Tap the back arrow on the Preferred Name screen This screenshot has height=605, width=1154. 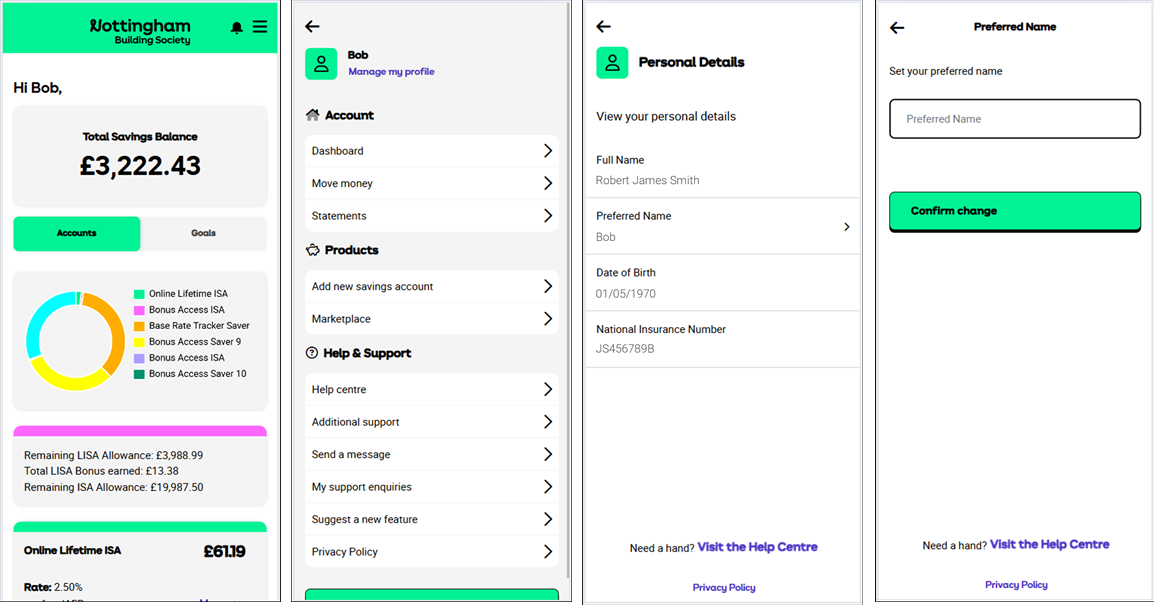[x=896, y=27]
